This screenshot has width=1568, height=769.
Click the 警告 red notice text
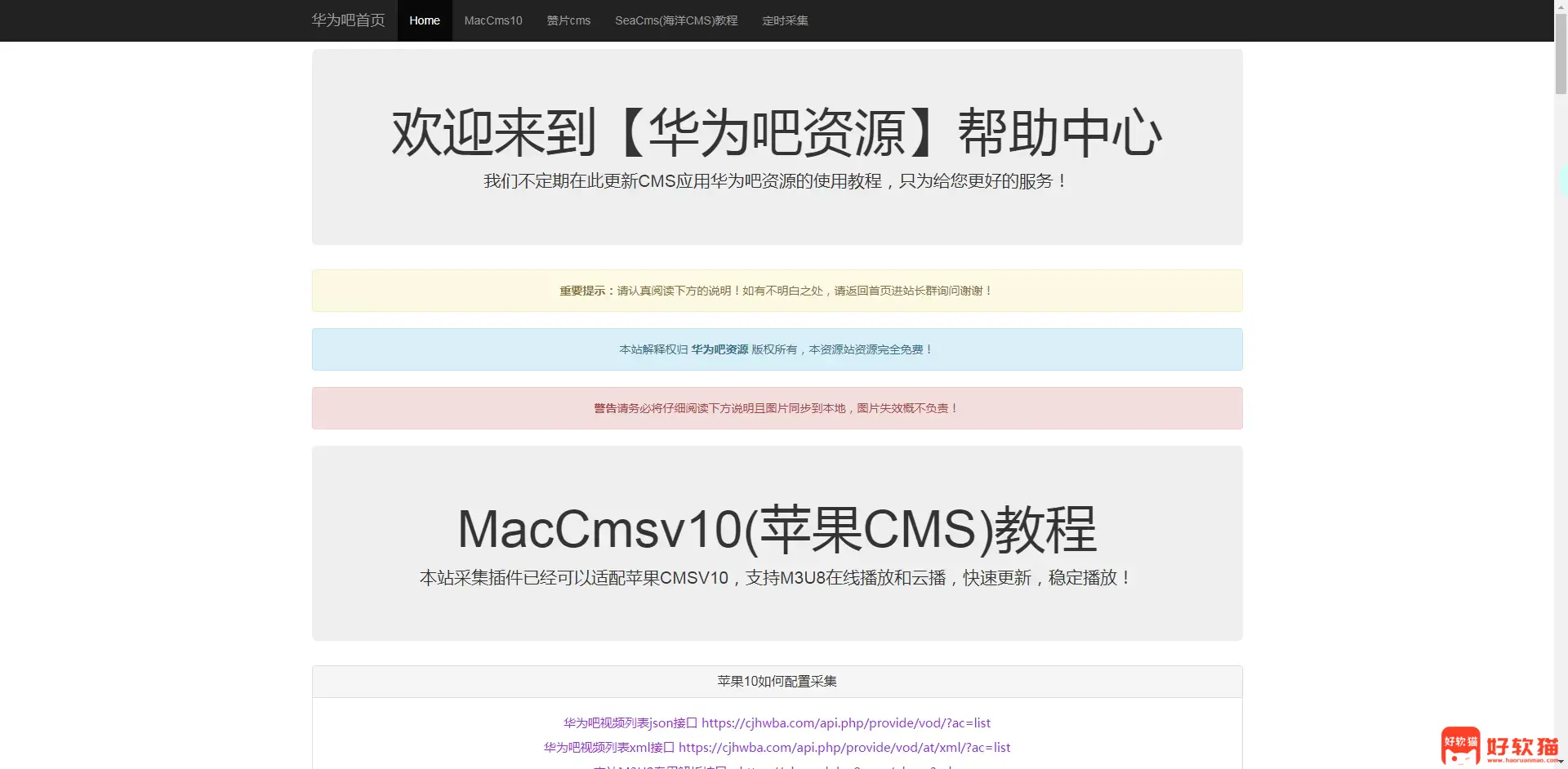777,408
